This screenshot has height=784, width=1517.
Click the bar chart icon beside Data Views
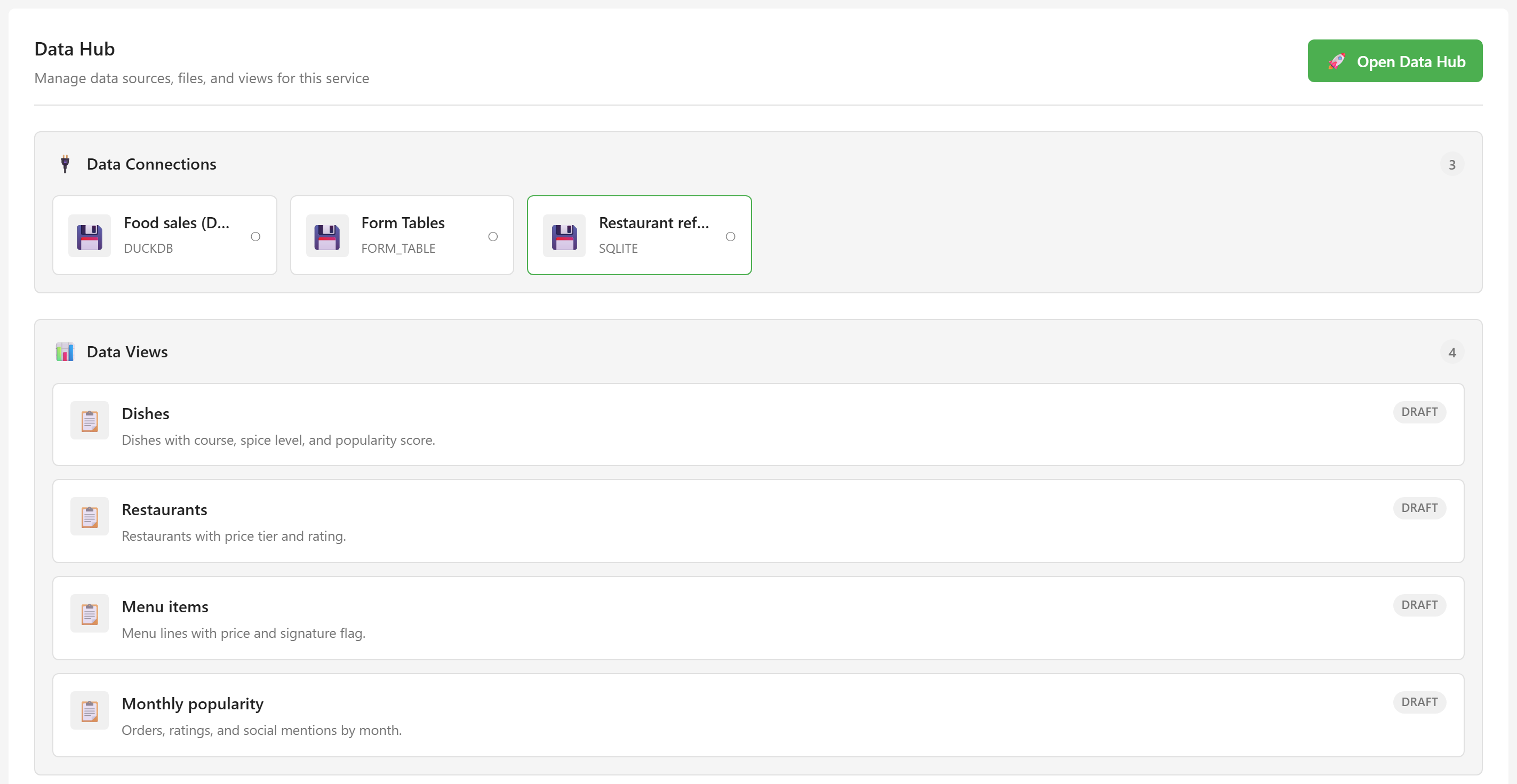pos(65,352)
